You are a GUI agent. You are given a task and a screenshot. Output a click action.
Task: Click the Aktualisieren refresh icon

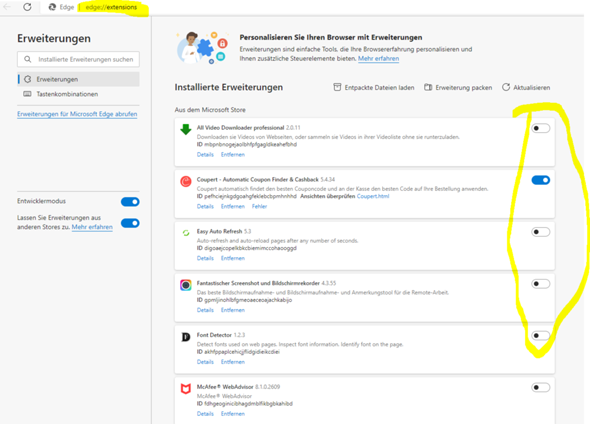[506, 87]
